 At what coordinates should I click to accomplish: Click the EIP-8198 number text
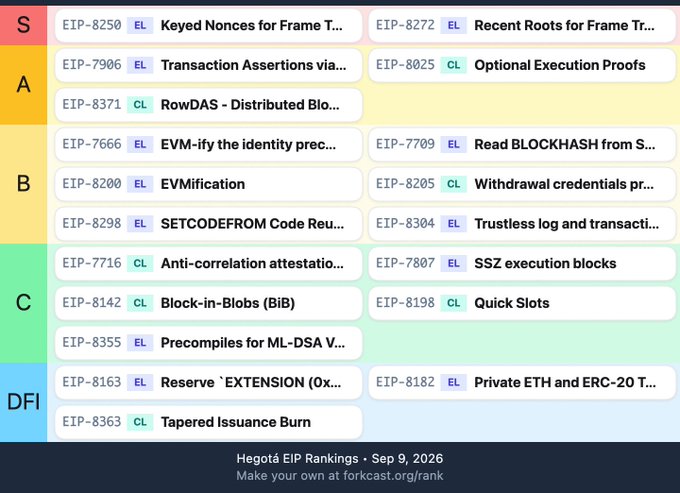[405, 303]
